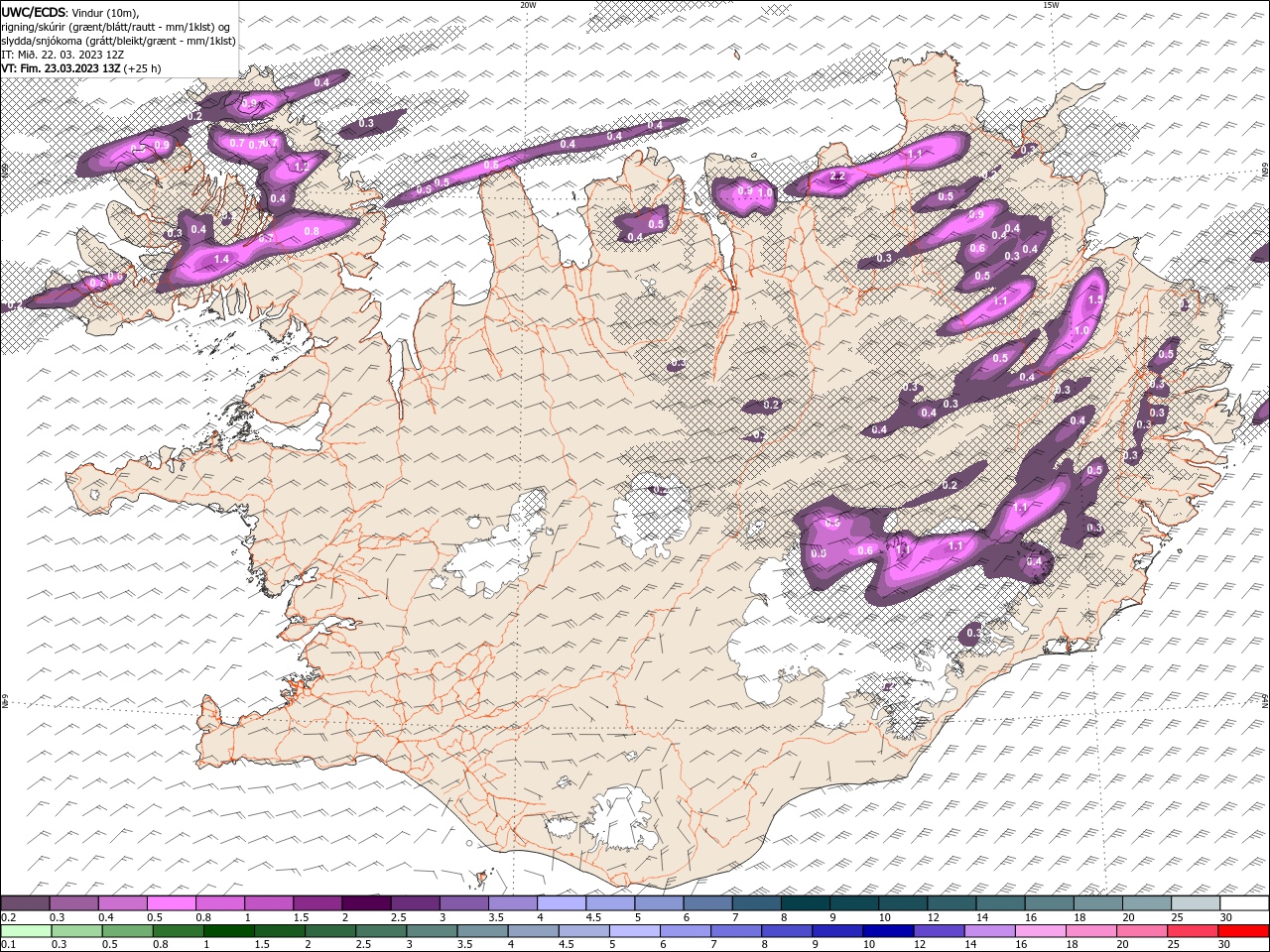Select the 'rigning/skúrir' legend description line
Image resolution: width=1270 pixels, height=952 pixels.
[115, 27]
